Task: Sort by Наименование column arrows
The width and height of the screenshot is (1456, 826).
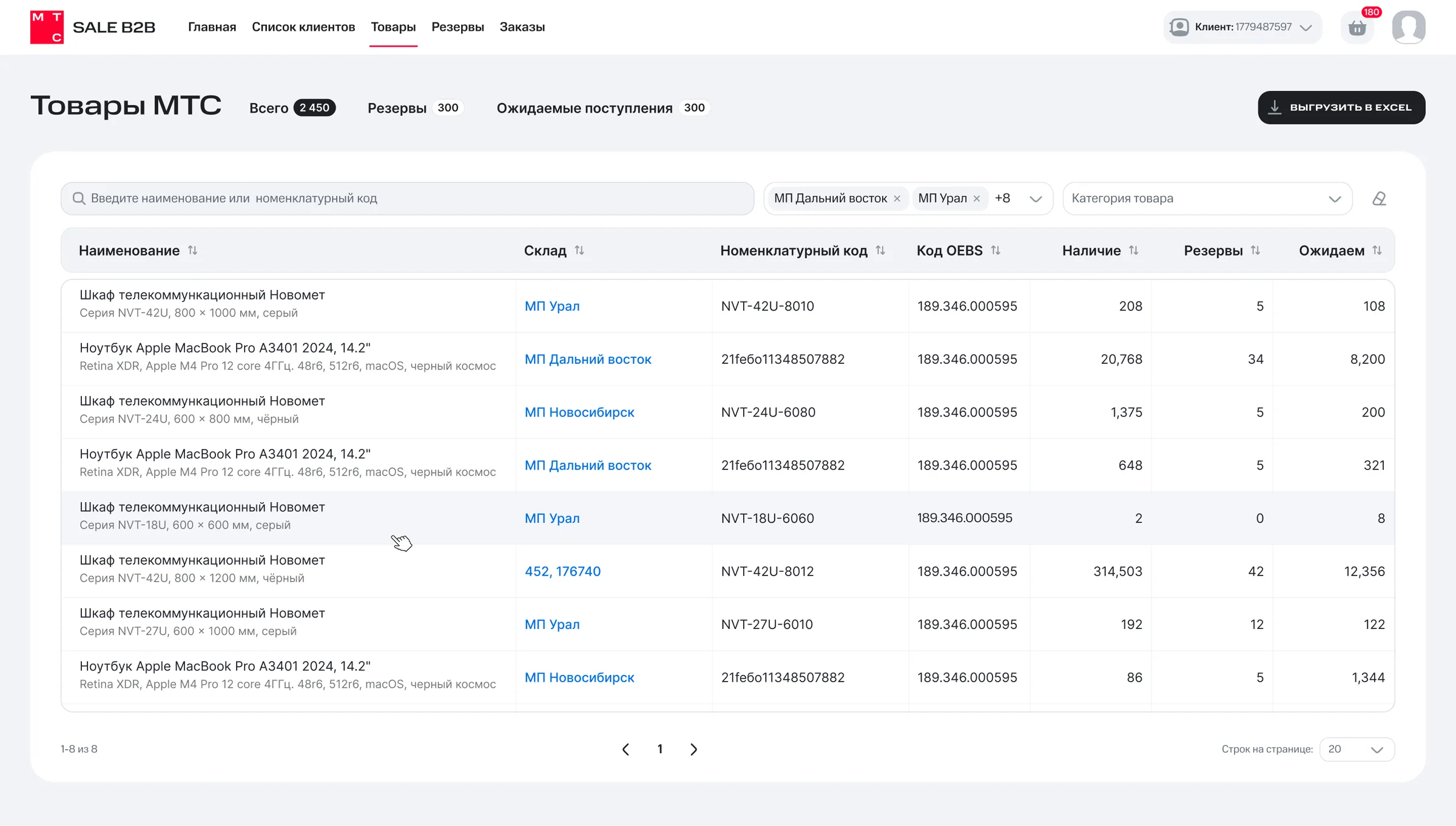Action: 192,250
